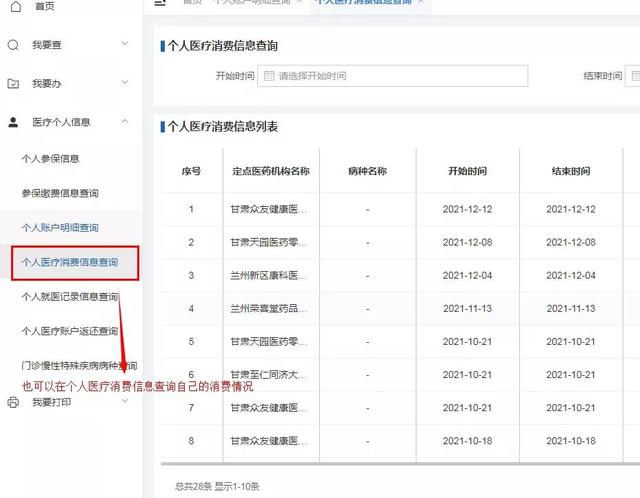The width and height of the screenshot is (640, 498).
Task: Click the magnifier icon beside 我要查
Action: click(x=13, y=44)
